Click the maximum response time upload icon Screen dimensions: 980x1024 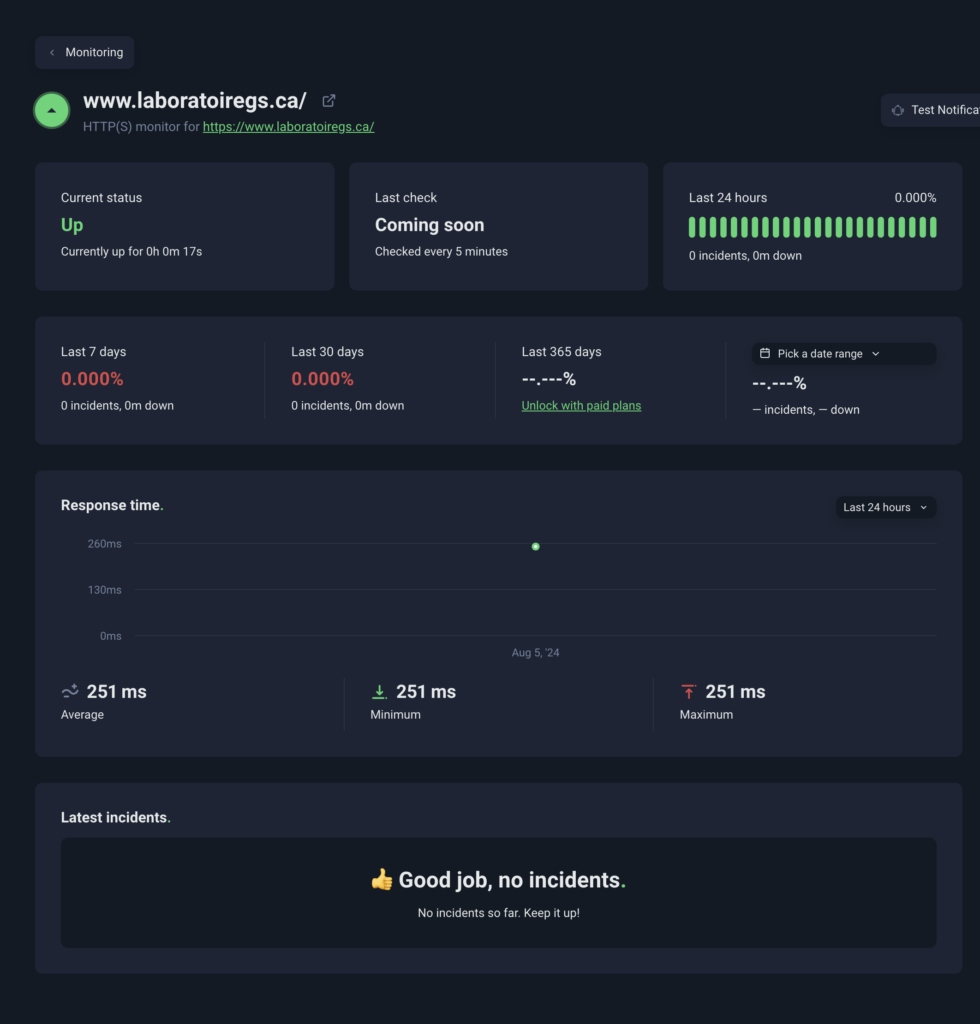688,692
